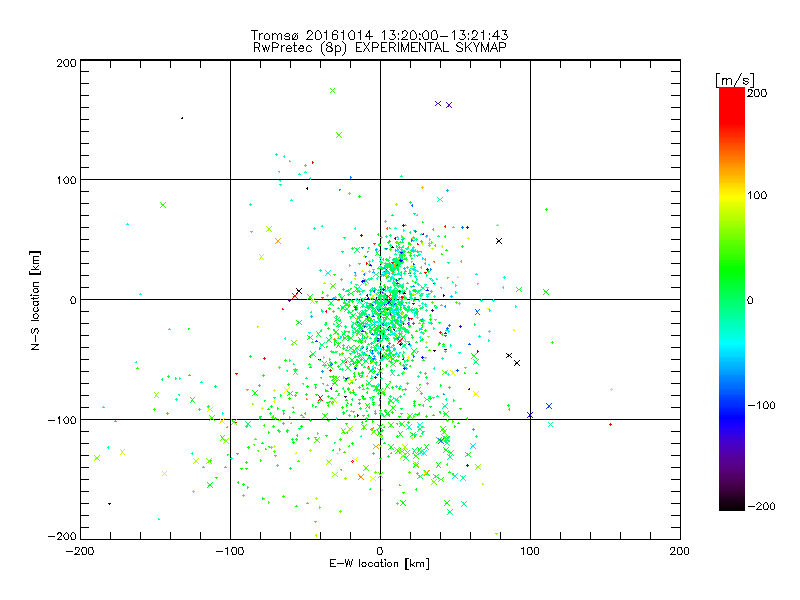Click the E-W axis tick label '0'
Screen dimensions: 800x600
380,552
